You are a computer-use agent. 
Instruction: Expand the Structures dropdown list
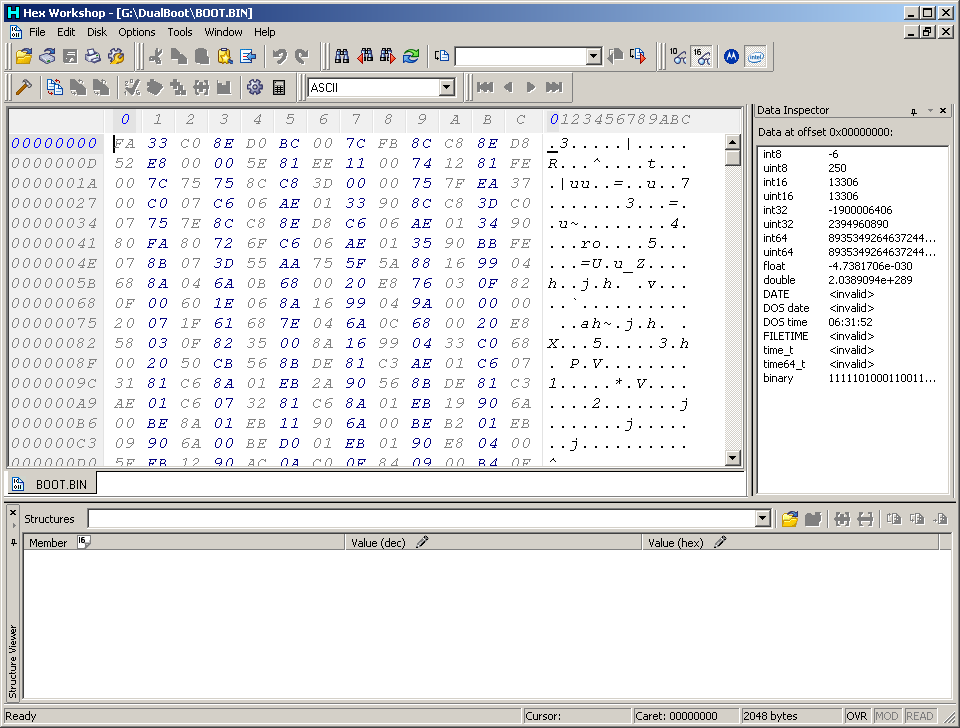(762, 519)
